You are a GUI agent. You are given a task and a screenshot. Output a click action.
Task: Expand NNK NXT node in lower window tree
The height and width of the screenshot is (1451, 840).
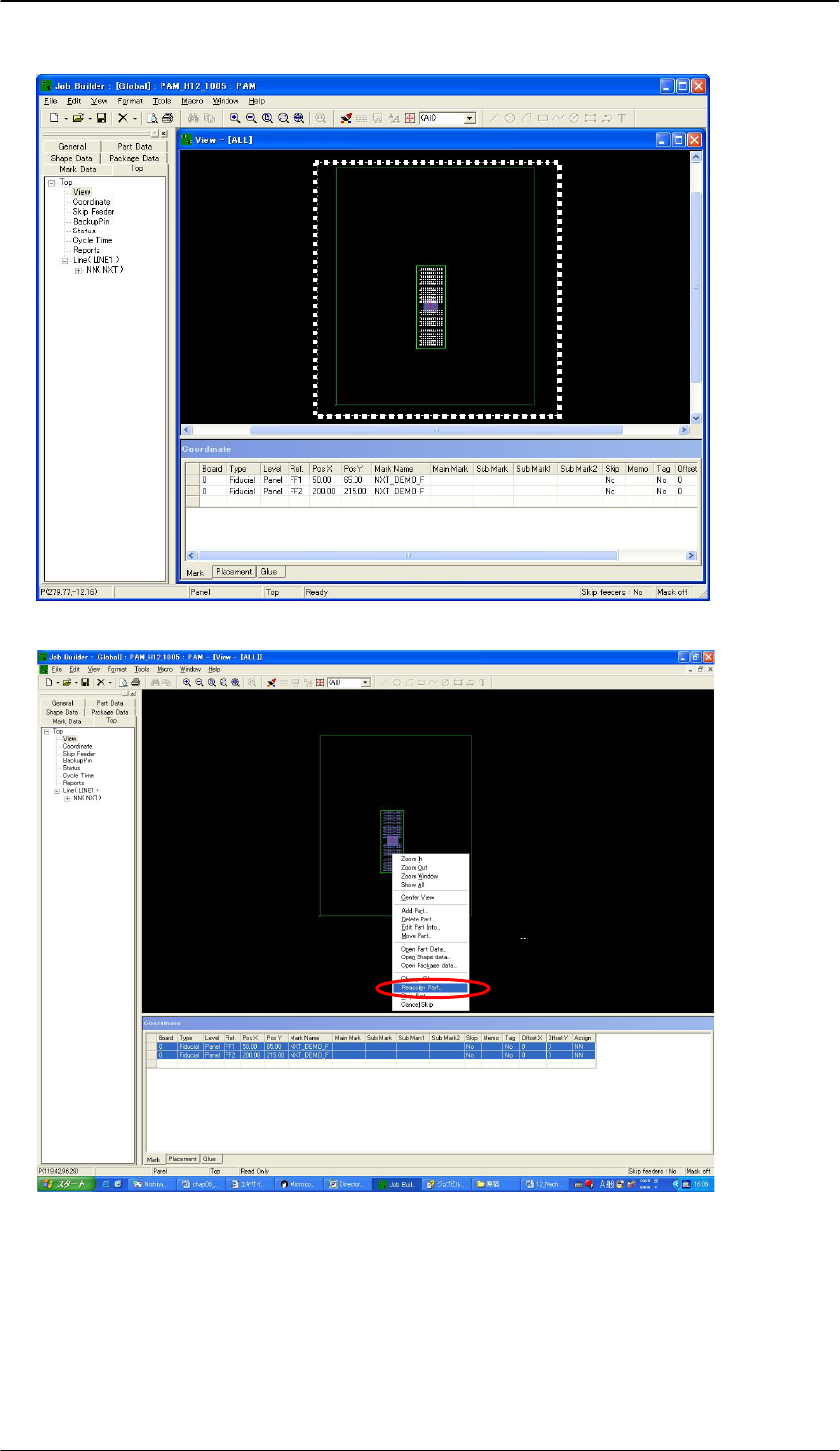[67, 798]
